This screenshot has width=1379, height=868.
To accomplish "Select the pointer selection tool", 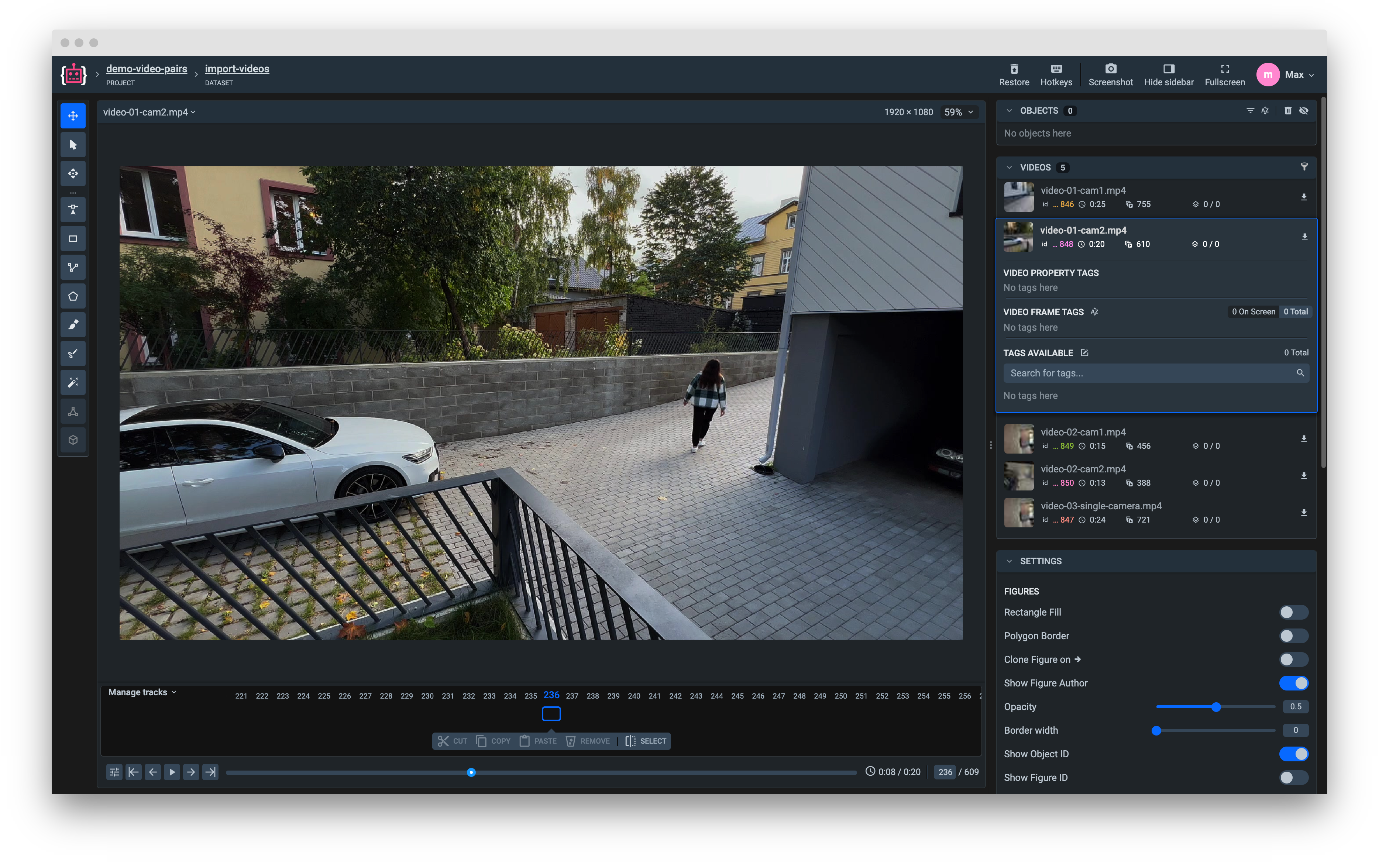I will coord(73,145).
